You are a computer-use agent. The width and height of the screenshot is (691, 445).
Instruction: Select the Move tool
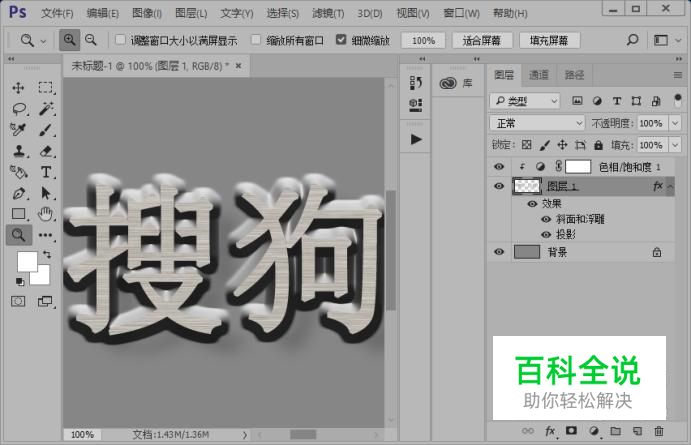pyautogui.click(x=18, y=88)
